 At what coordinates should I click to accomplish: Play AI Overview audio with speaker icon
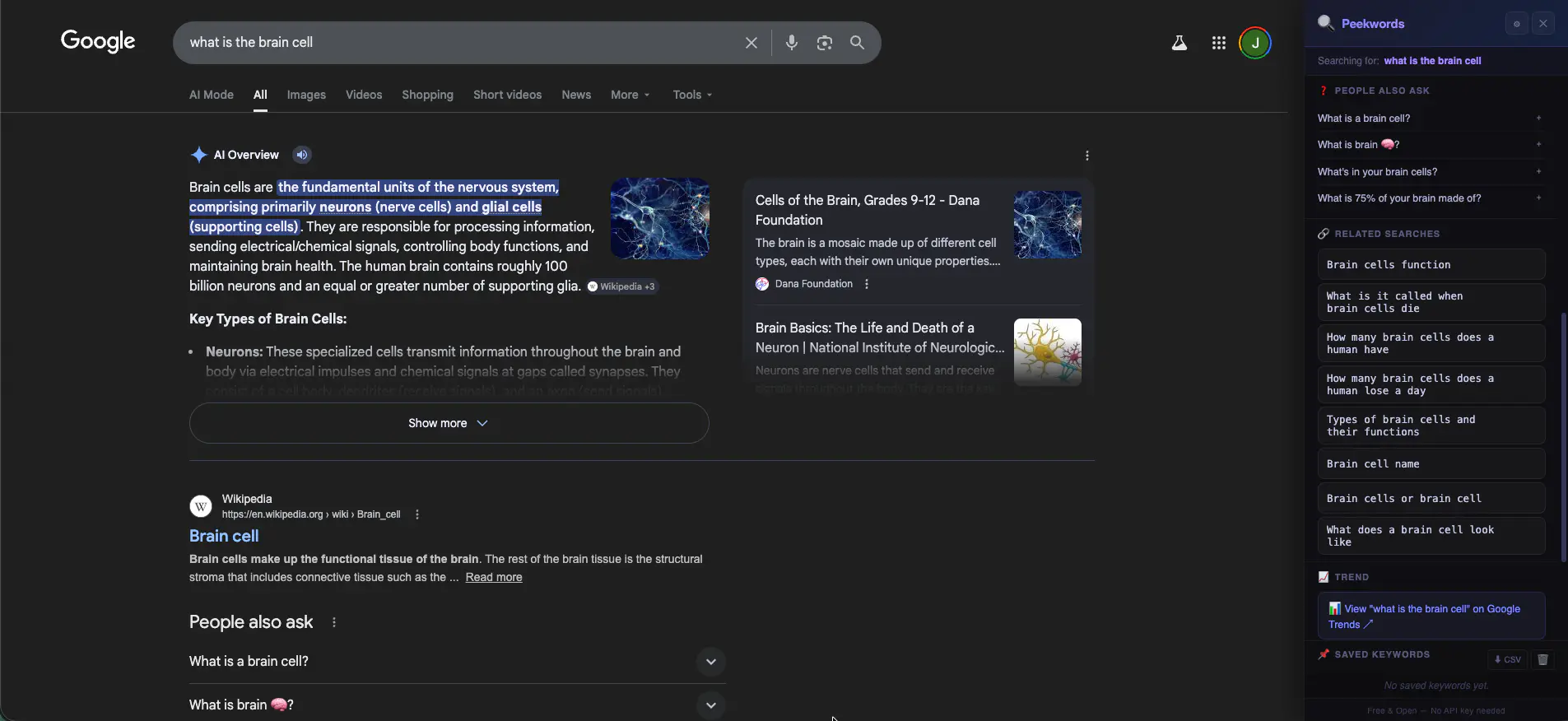point(302,155)
